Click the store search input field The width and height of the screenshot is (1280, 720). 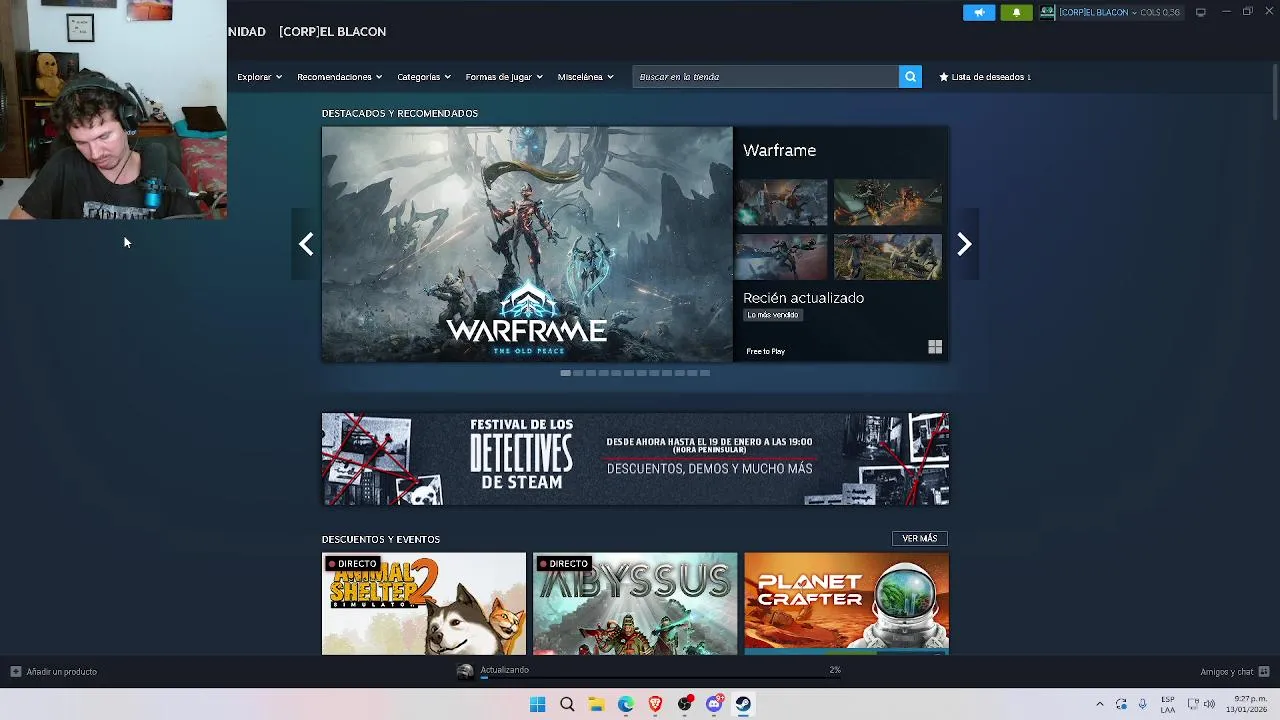tap(765, 77)
